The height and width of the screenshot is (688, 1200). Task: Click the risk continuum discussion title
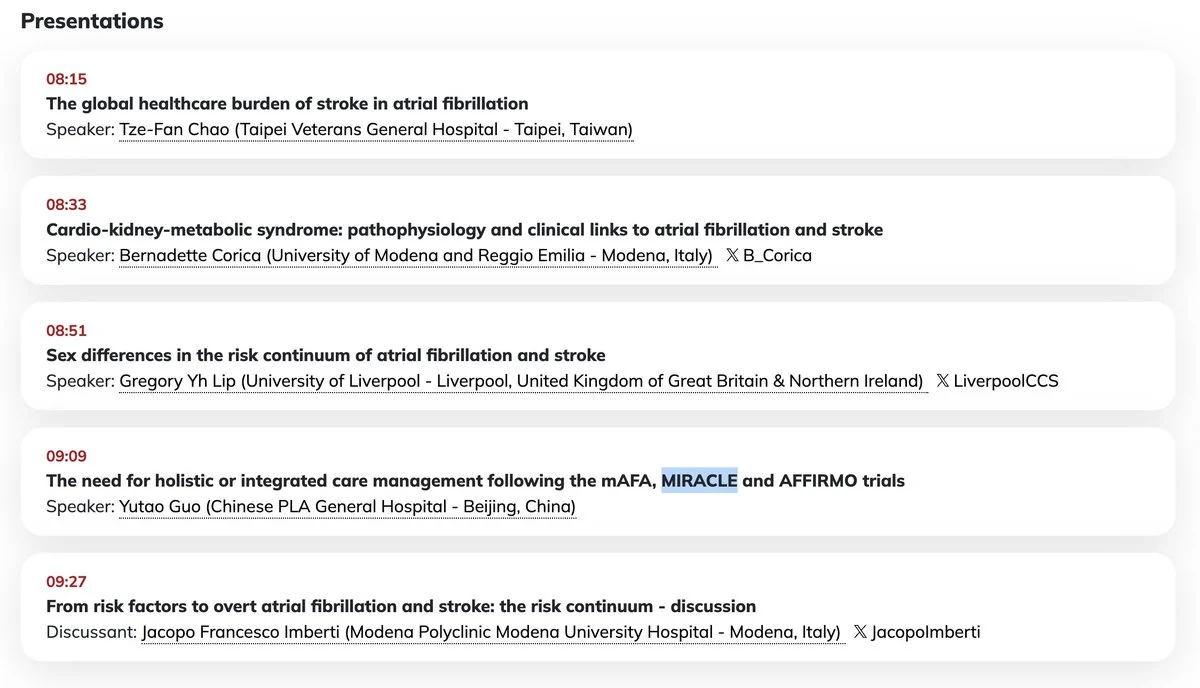click(401, 606)
